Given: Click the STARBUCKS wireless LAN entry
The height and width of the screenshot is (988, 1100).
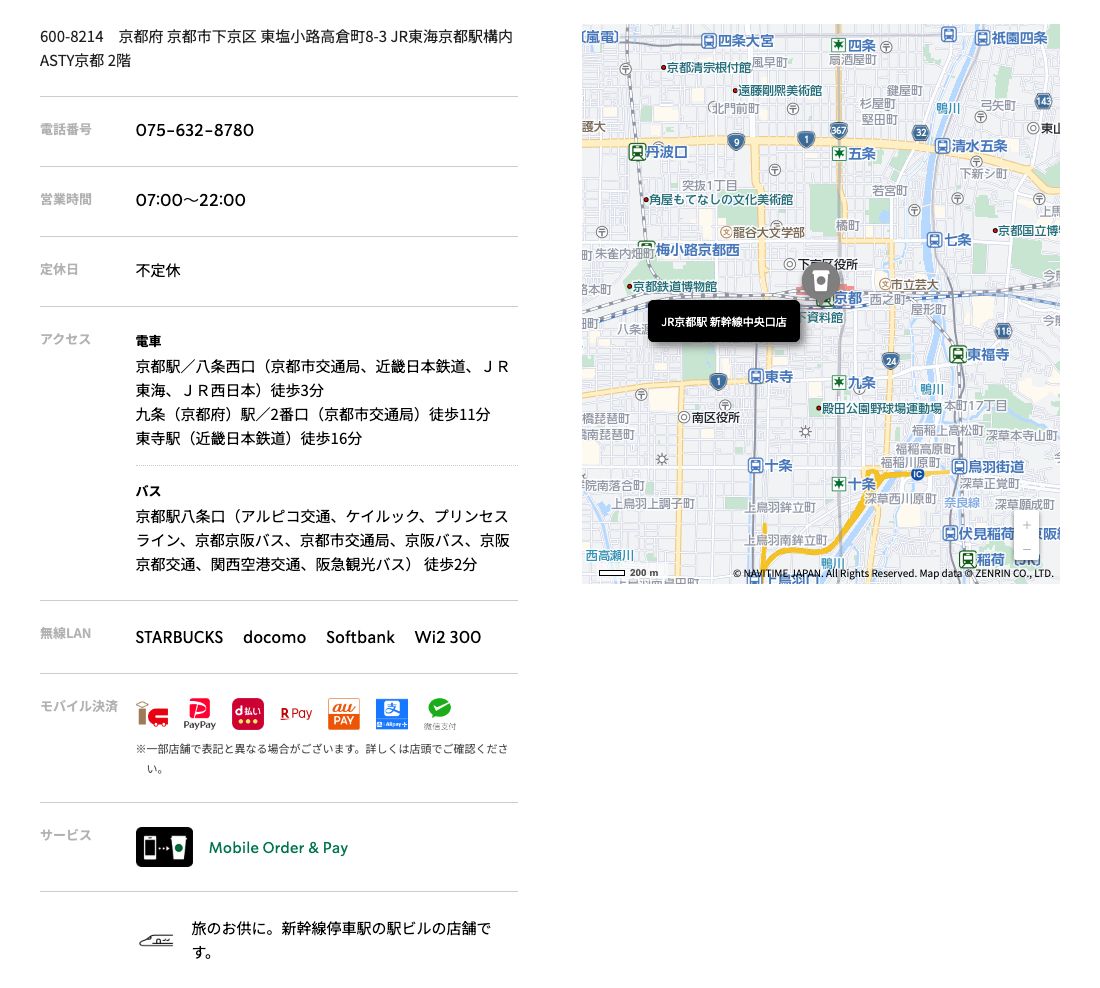Looking at the screenshot, I should (179, 637).
